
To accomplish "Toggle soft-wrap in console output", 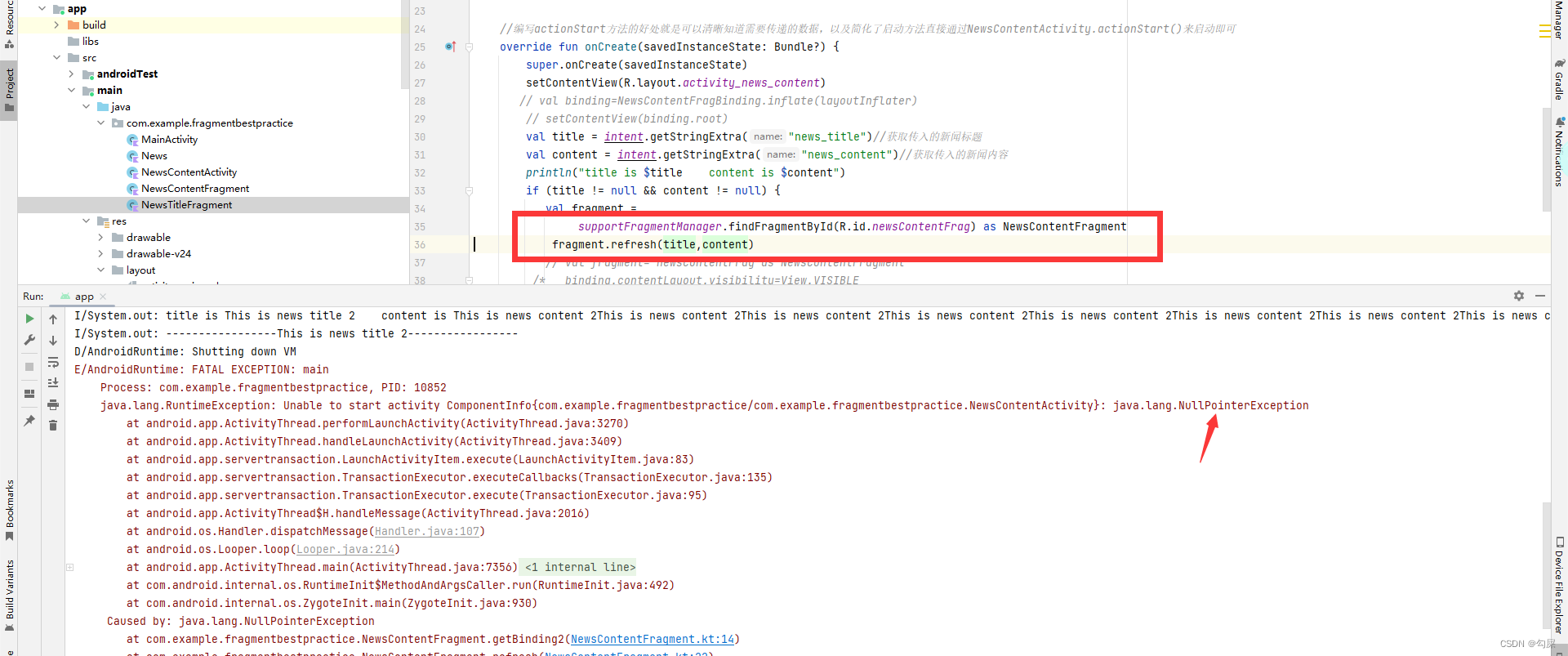I will [x=53, y=362].
